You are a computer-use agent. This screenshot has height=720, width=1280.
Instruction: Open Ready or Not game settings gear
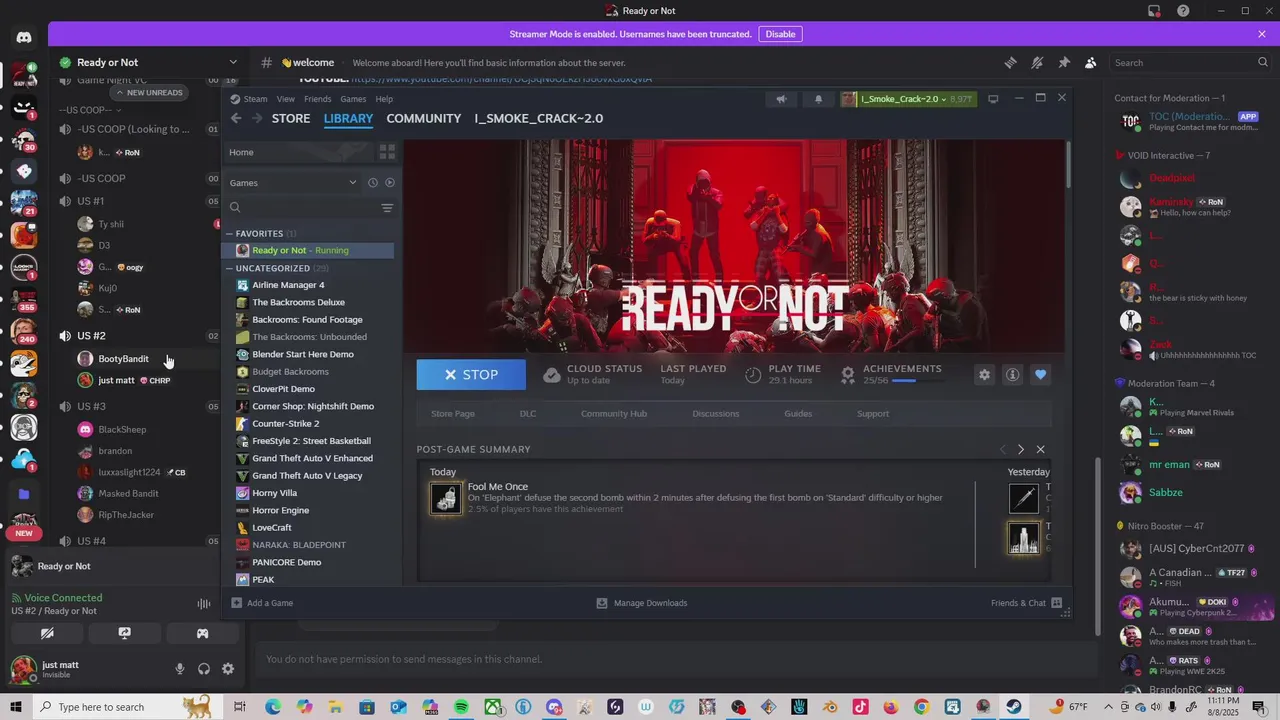point(984,374)
